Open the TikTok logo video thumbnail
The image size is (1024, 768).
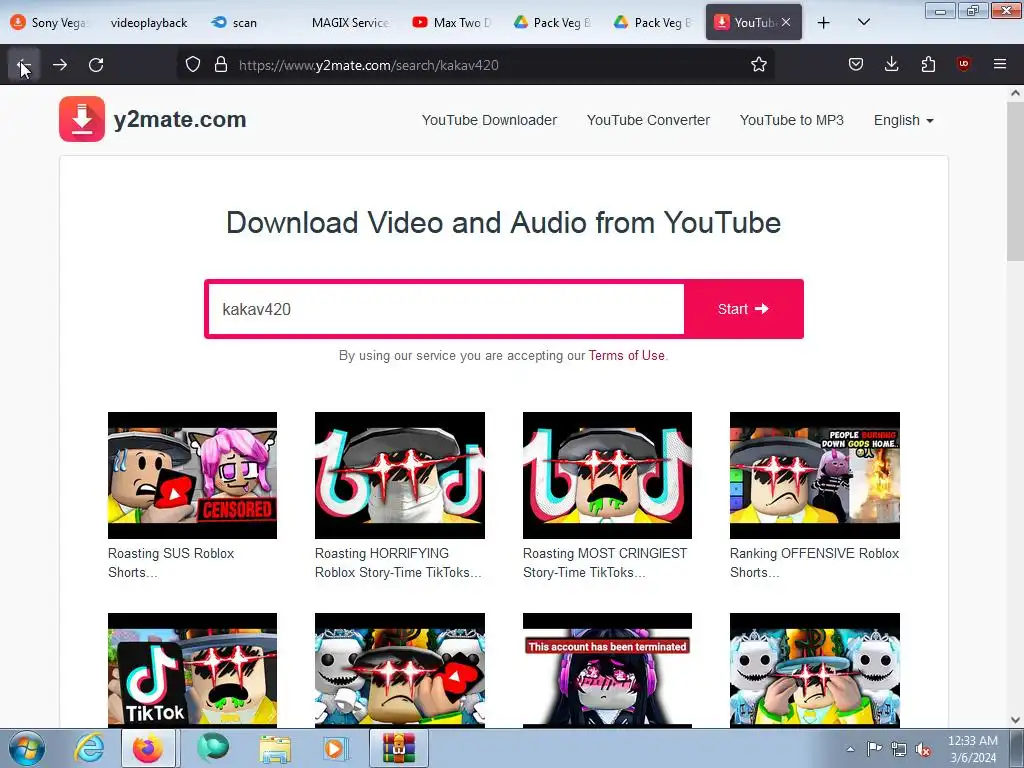tap(192, 670)
